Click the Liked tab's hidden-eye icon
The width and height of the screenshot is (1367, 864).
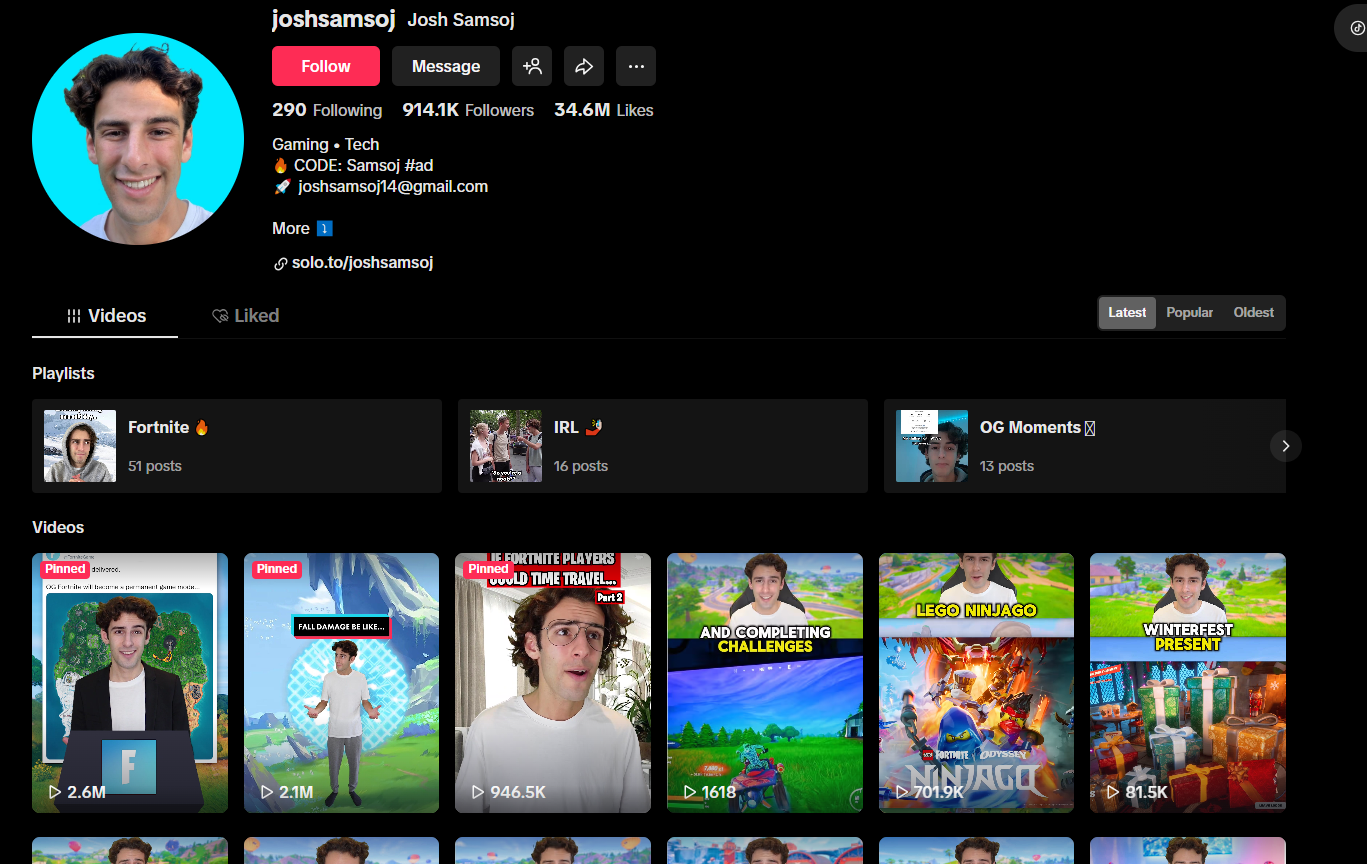coord(219,316)
